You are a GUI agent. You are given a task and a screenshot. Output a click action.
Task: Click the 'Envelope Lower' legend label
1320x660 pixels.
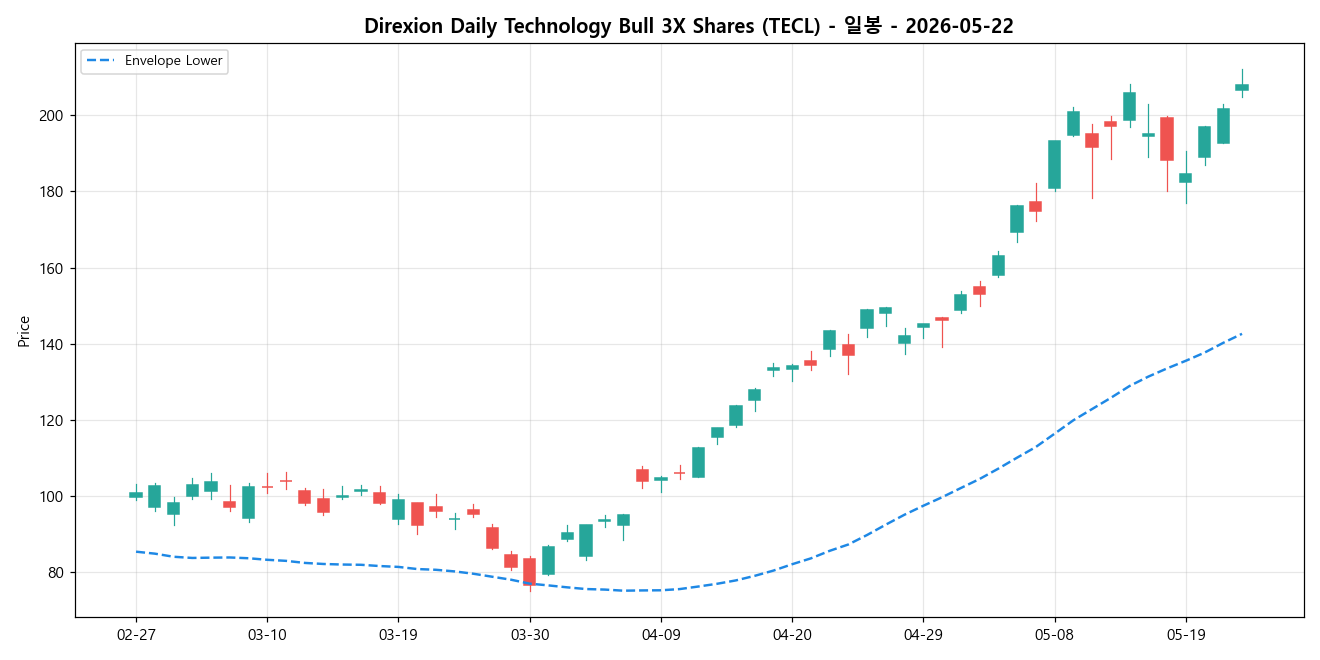pyautogui.click(x=174, y=61)
